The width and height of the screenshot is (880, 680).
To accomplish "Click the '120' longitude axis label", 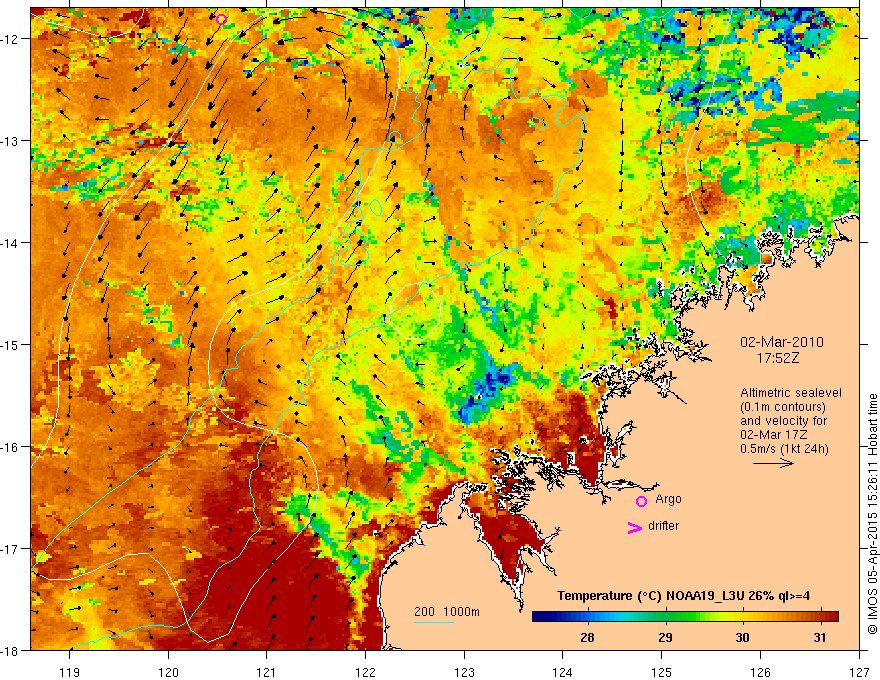I will [168, 672].
